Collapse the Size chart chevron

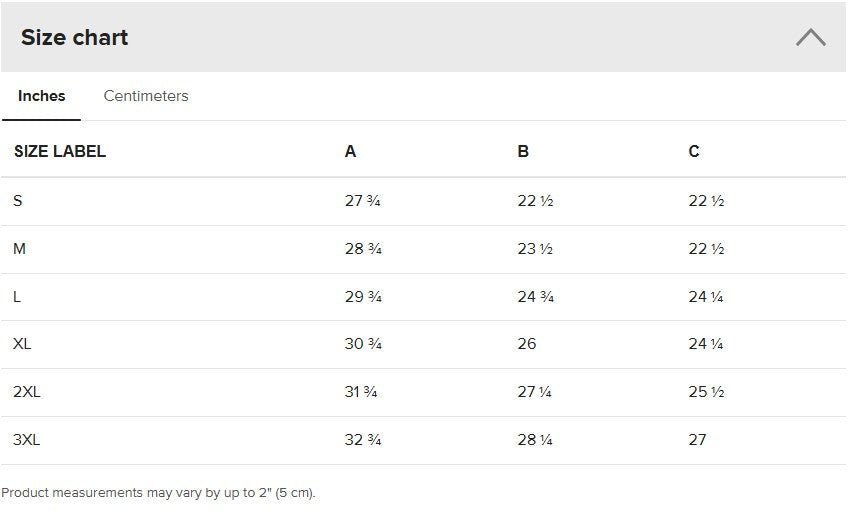[810, 38]
